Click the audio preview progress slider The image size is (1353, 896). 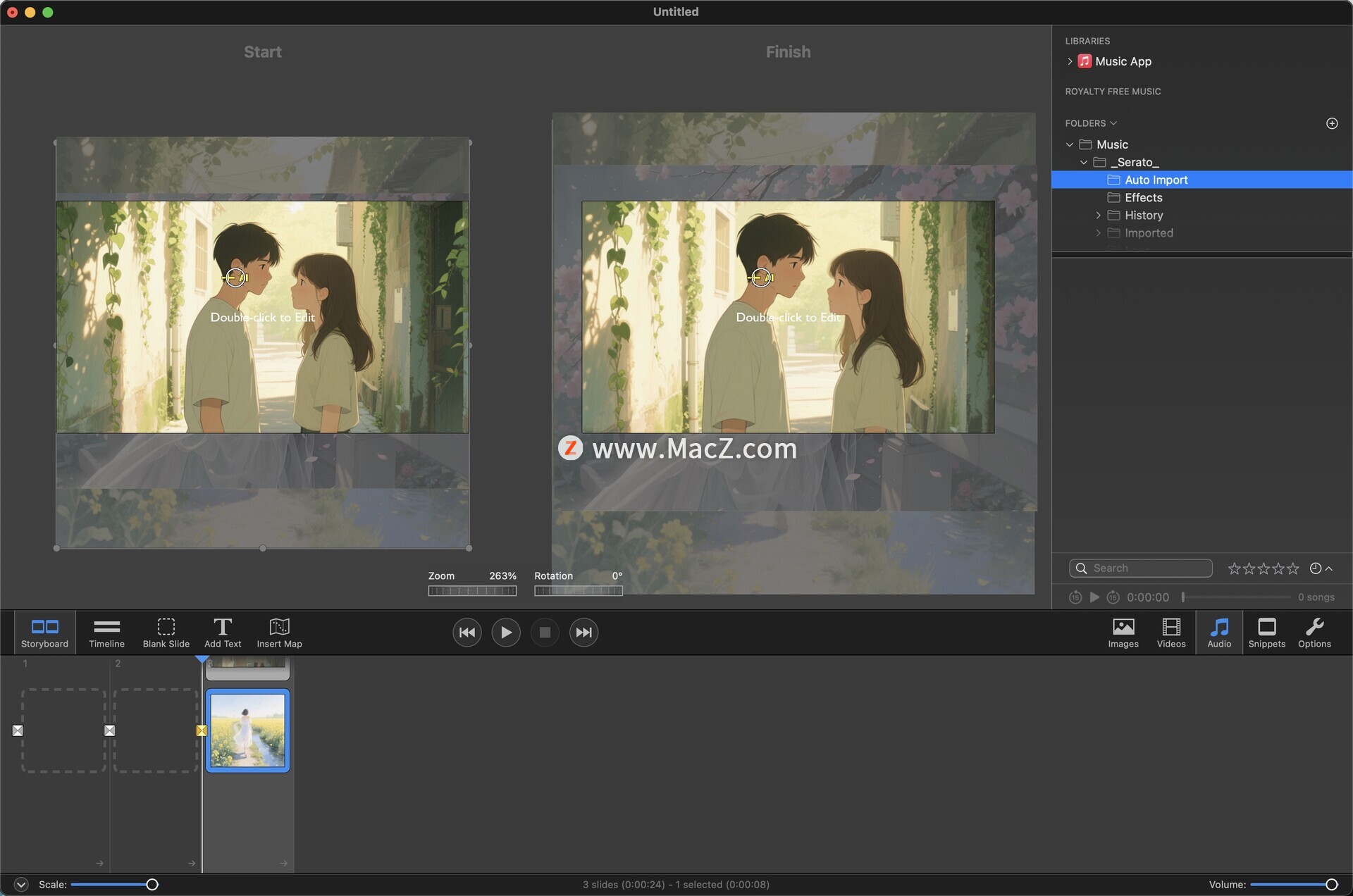1237,597
